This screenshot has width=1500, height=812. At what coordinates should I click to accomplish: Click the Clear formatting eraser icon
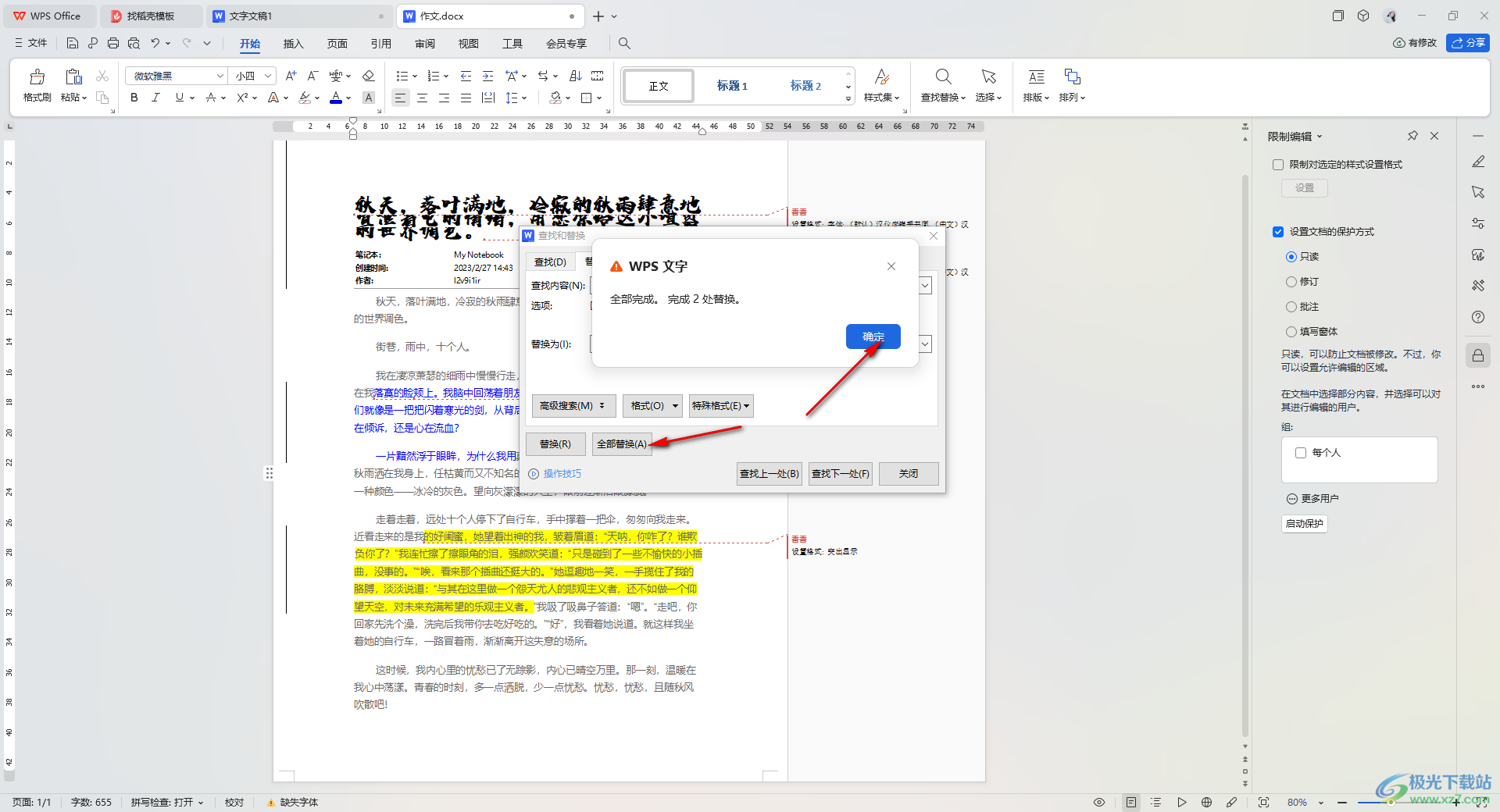(369, 76)
